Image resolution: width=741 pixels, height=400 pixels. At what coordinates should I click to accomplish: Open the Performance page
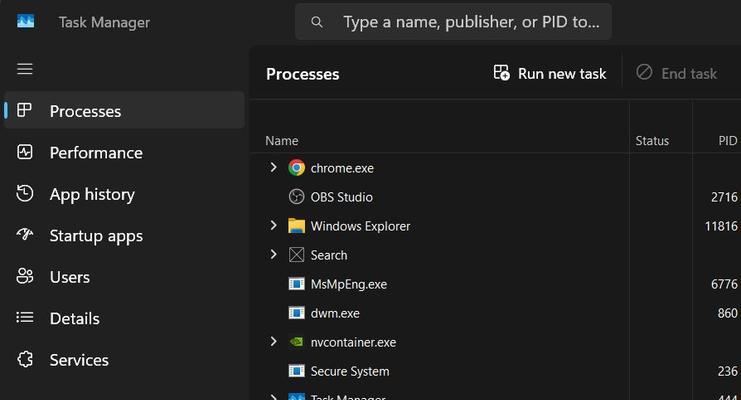click(x=124, y=152)
